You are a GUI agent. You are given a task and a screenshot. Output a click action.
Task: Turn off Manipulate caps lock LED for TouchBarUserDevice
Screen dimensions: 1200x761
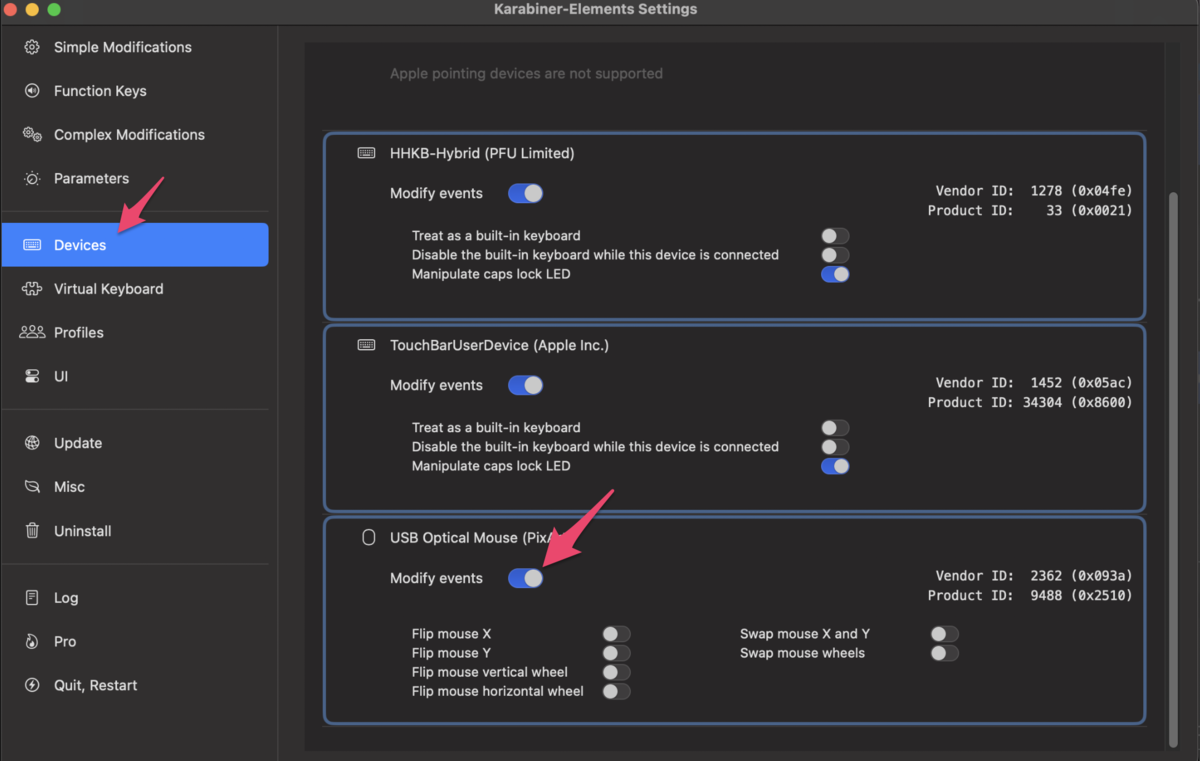click(x=835, y=466)
